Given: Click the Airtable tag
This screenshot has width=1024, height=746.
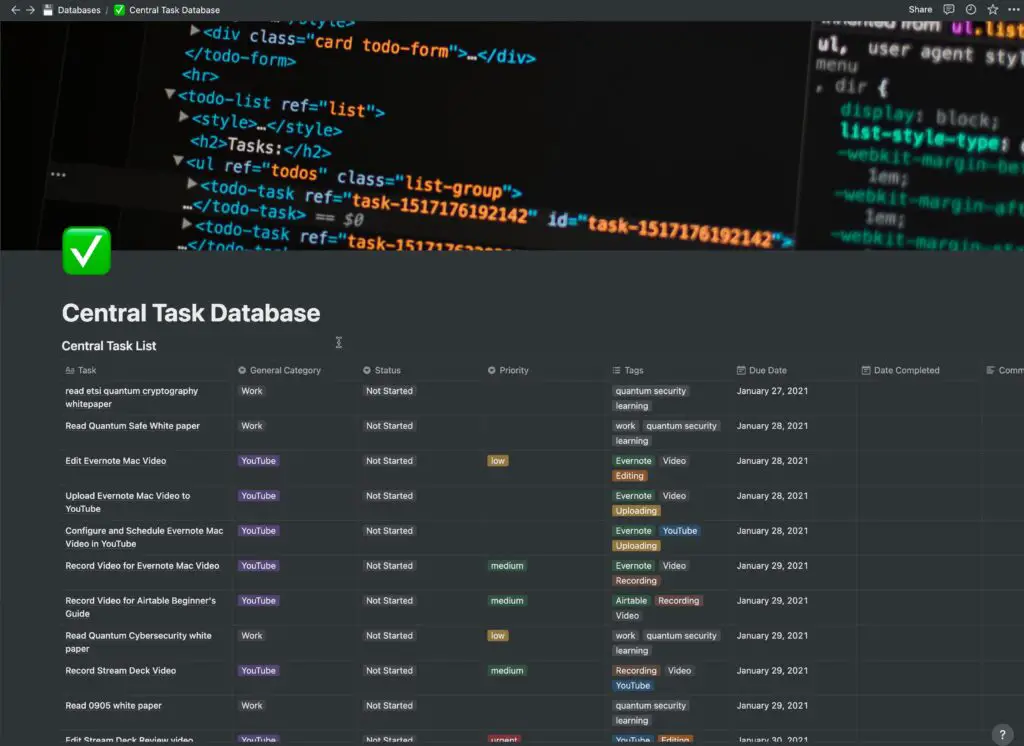Looking at the screenshot, I should pos(632,600).
